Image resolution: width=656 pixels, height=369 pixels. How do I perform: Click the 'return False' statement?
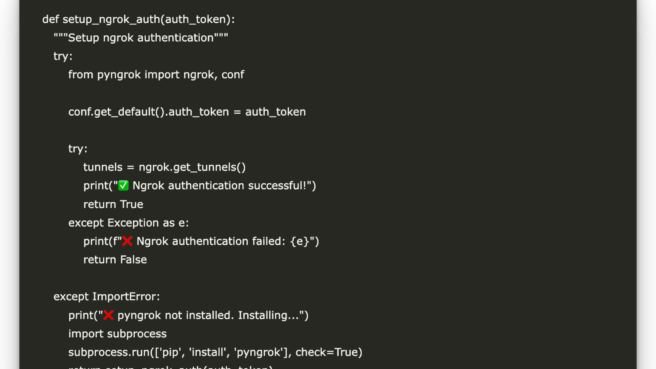(x=115, y=260)
